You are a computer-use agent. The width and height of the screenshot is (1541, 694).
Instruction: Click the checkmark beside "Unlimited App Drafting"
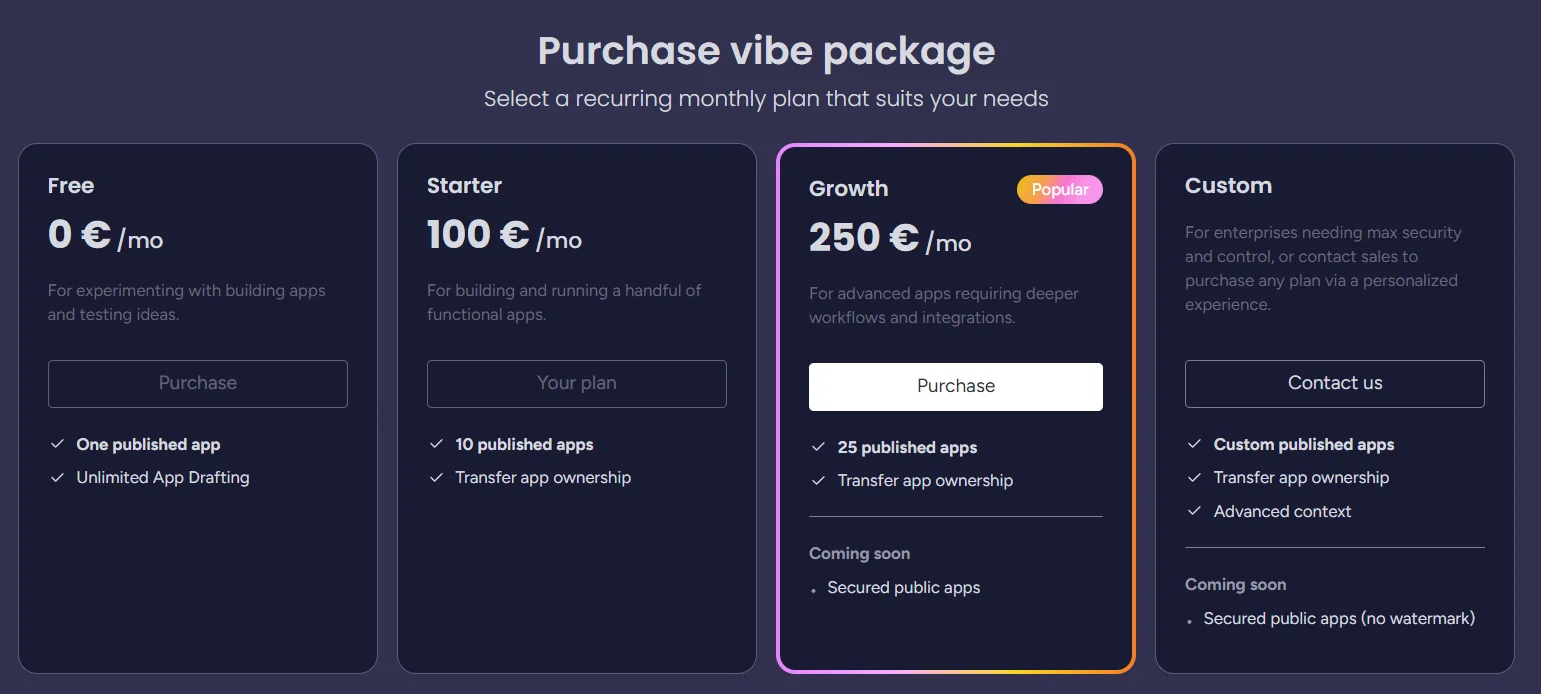[57, 477]
